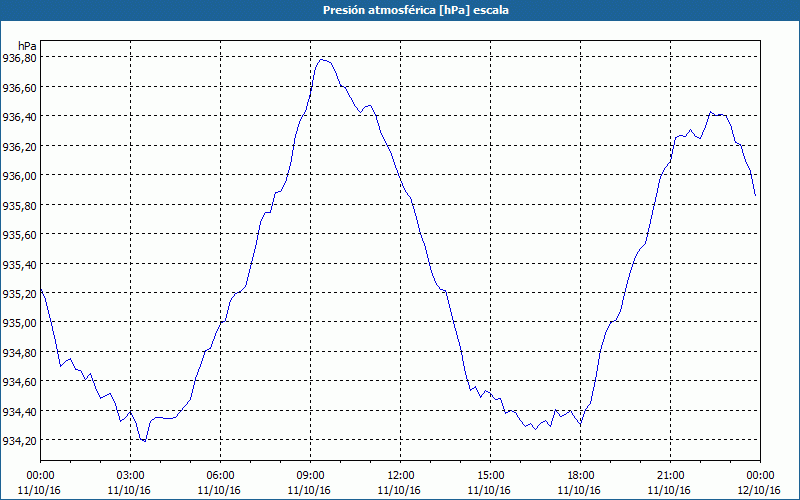Select the 935,20 y-axis value
The image size is (800, 500).
[x=19, y=293]
